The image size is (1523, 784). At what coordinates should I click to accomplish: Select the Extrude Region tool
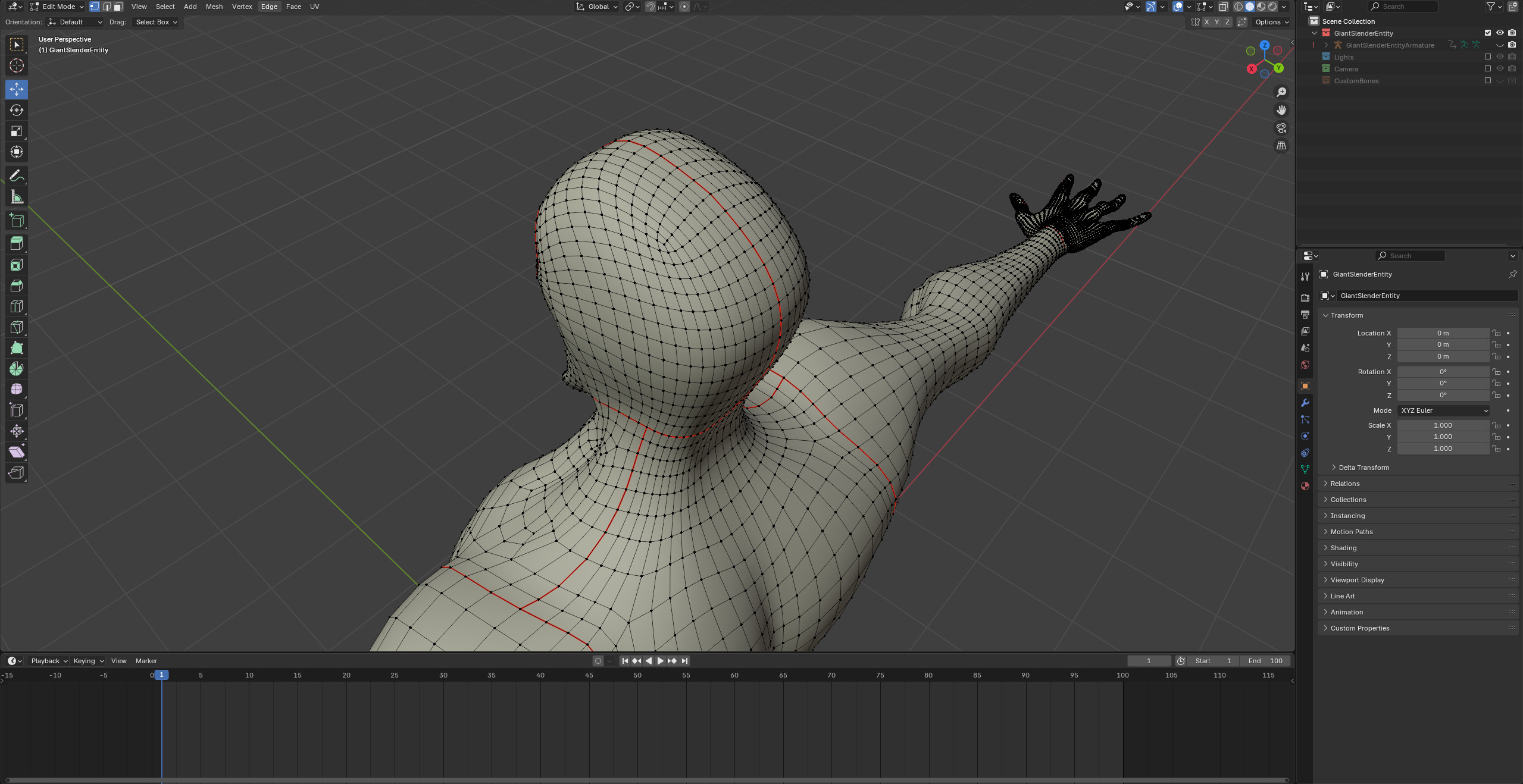17,244
